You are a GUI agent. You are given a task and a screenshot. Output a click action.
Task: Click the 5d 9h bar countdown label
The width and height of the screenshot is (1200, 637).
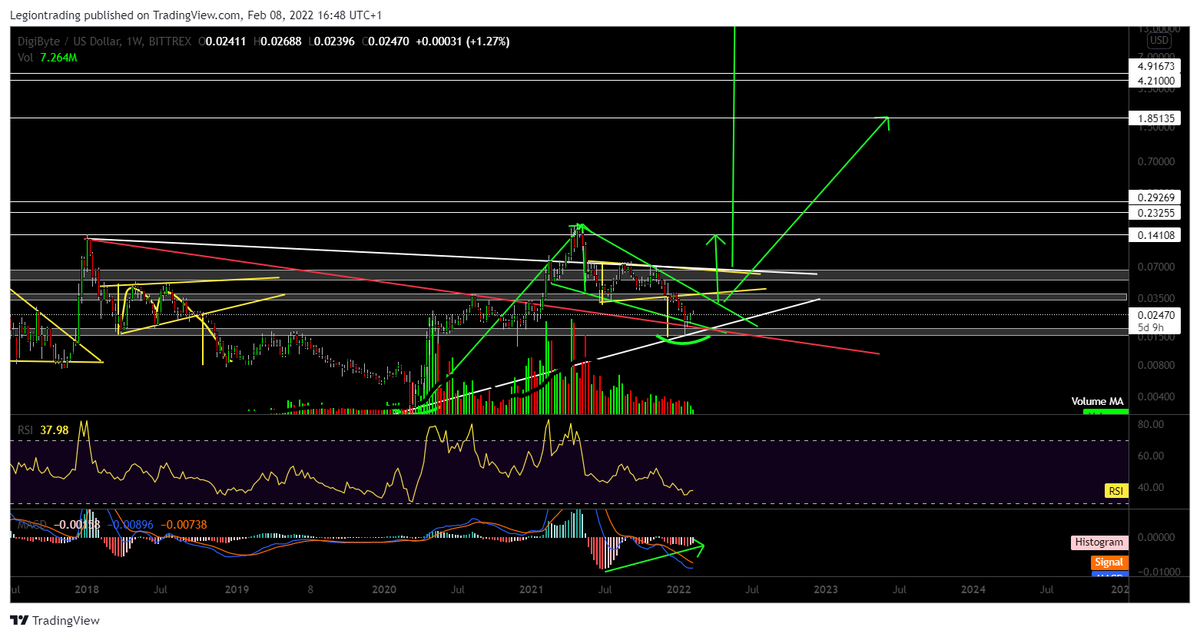pyautogui.click(x=1152, y=326)
